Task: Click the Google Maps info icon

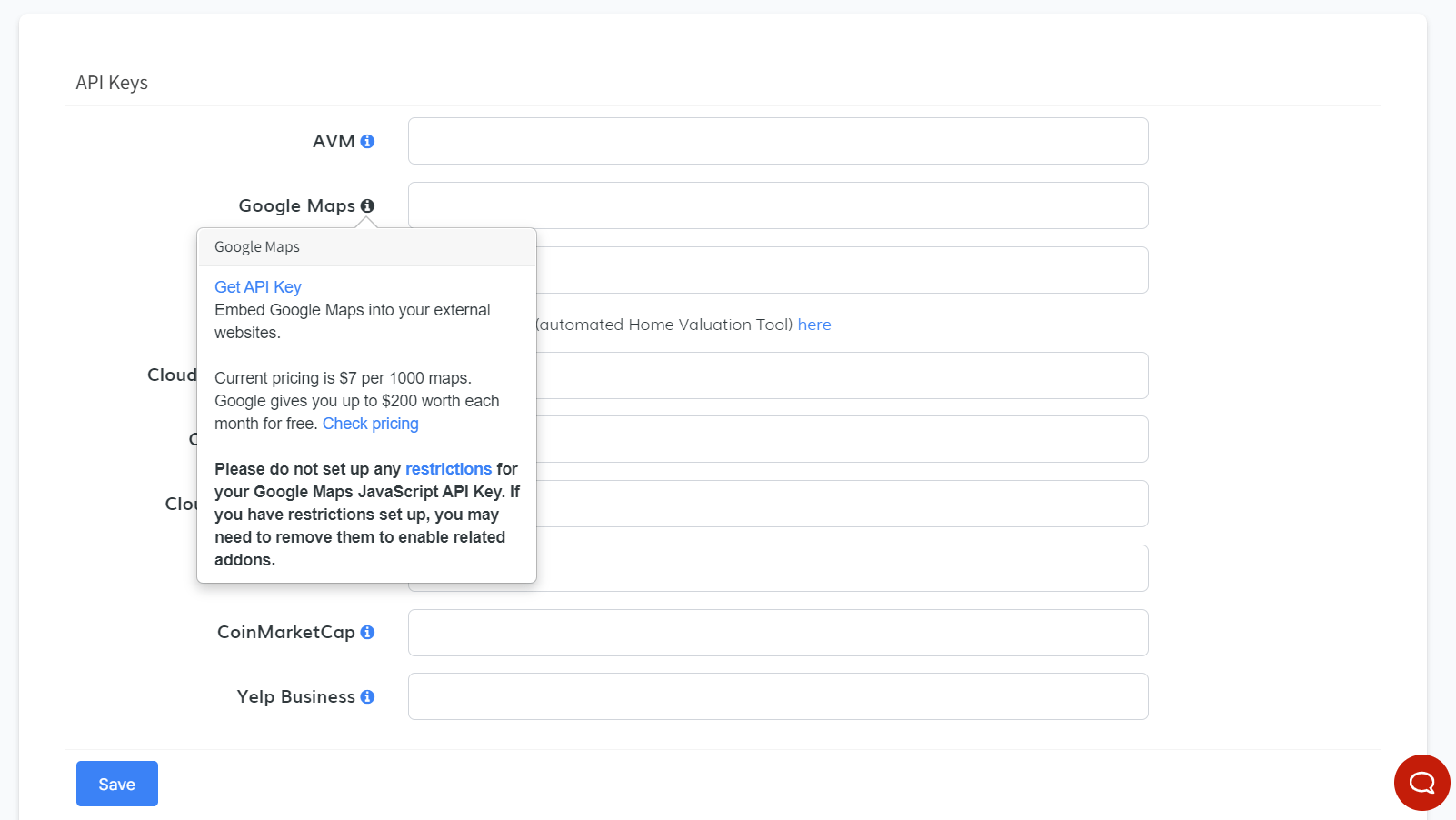Action: point(367,205)
